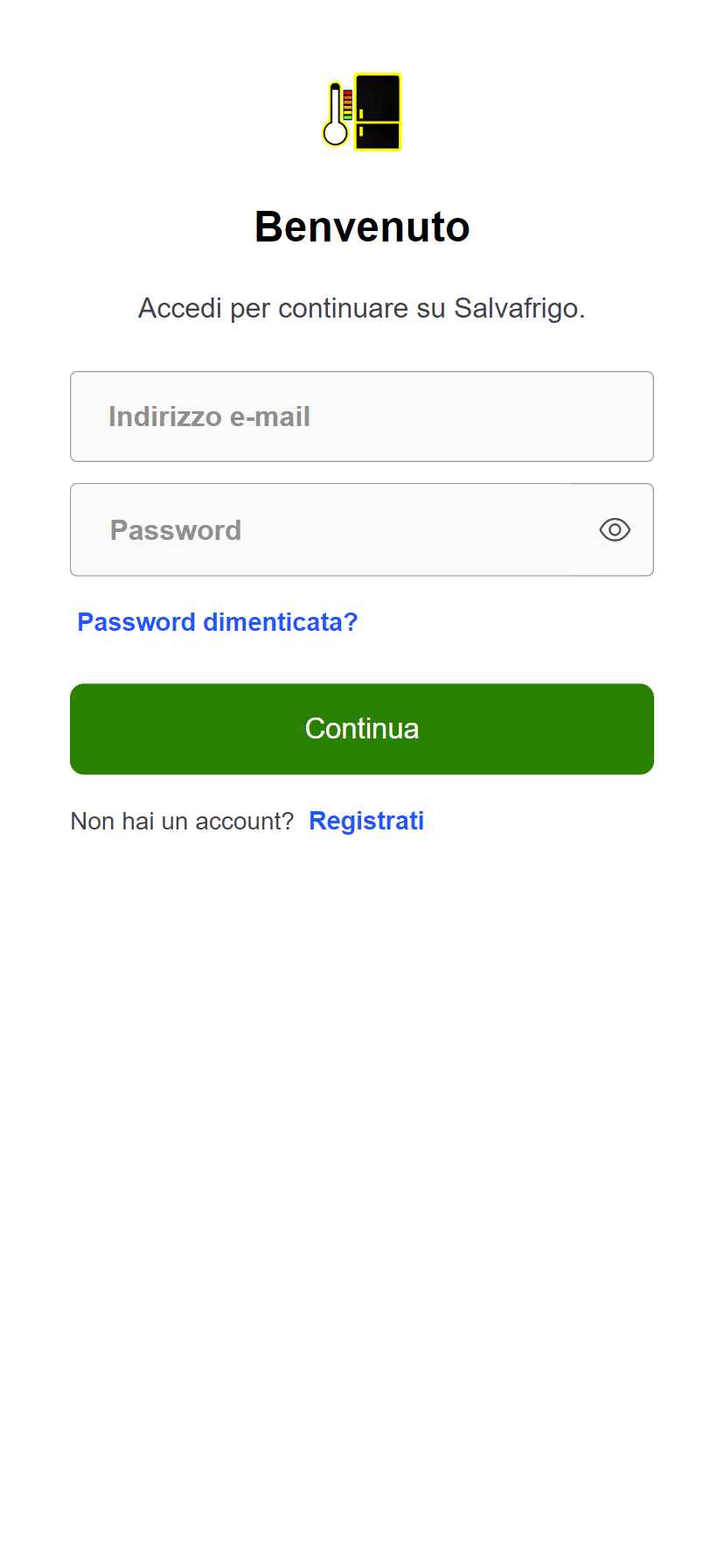Click the "Indirizzo e-mail" placeholder text

(209, 416)
